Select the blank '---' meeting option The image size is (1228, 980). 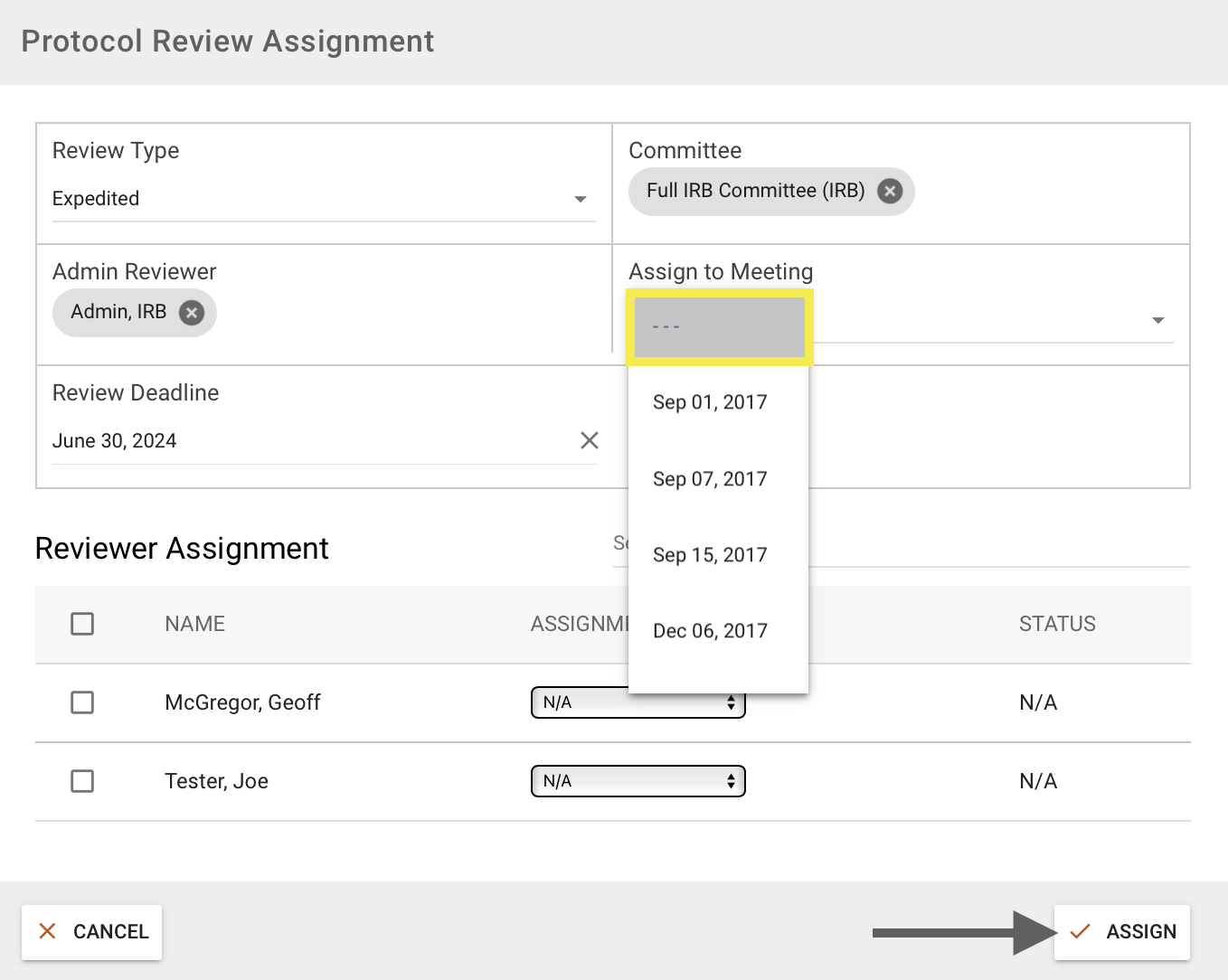719,326
